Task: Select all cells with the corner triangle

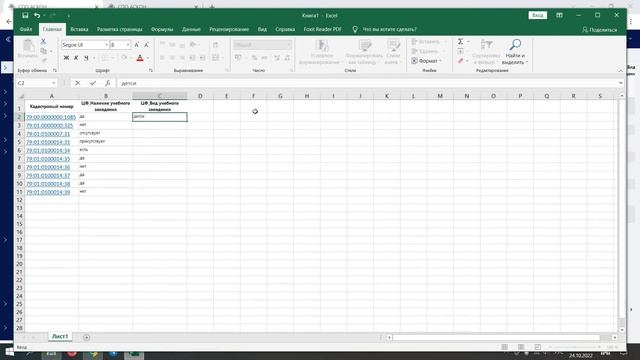Action: pyautogui.click(x=20, y=96)
